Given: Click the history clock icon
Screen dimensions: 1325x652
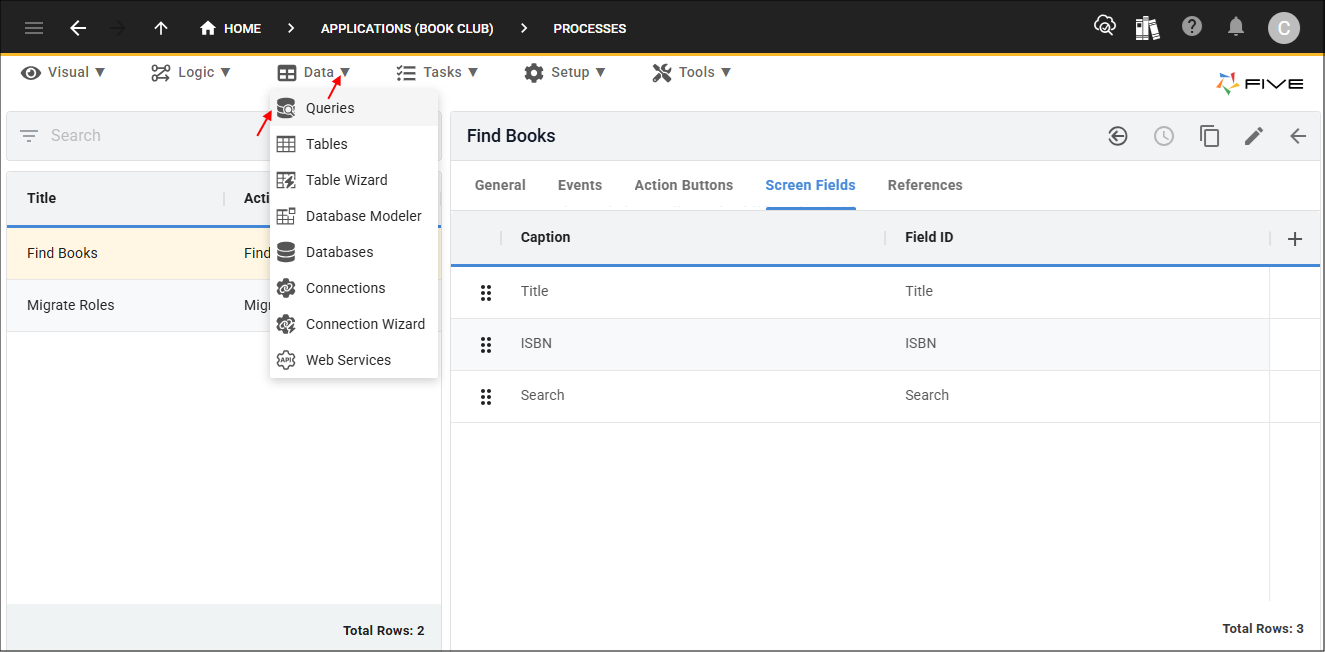Looking at the screenshot, I should [x=1163, y=135].
